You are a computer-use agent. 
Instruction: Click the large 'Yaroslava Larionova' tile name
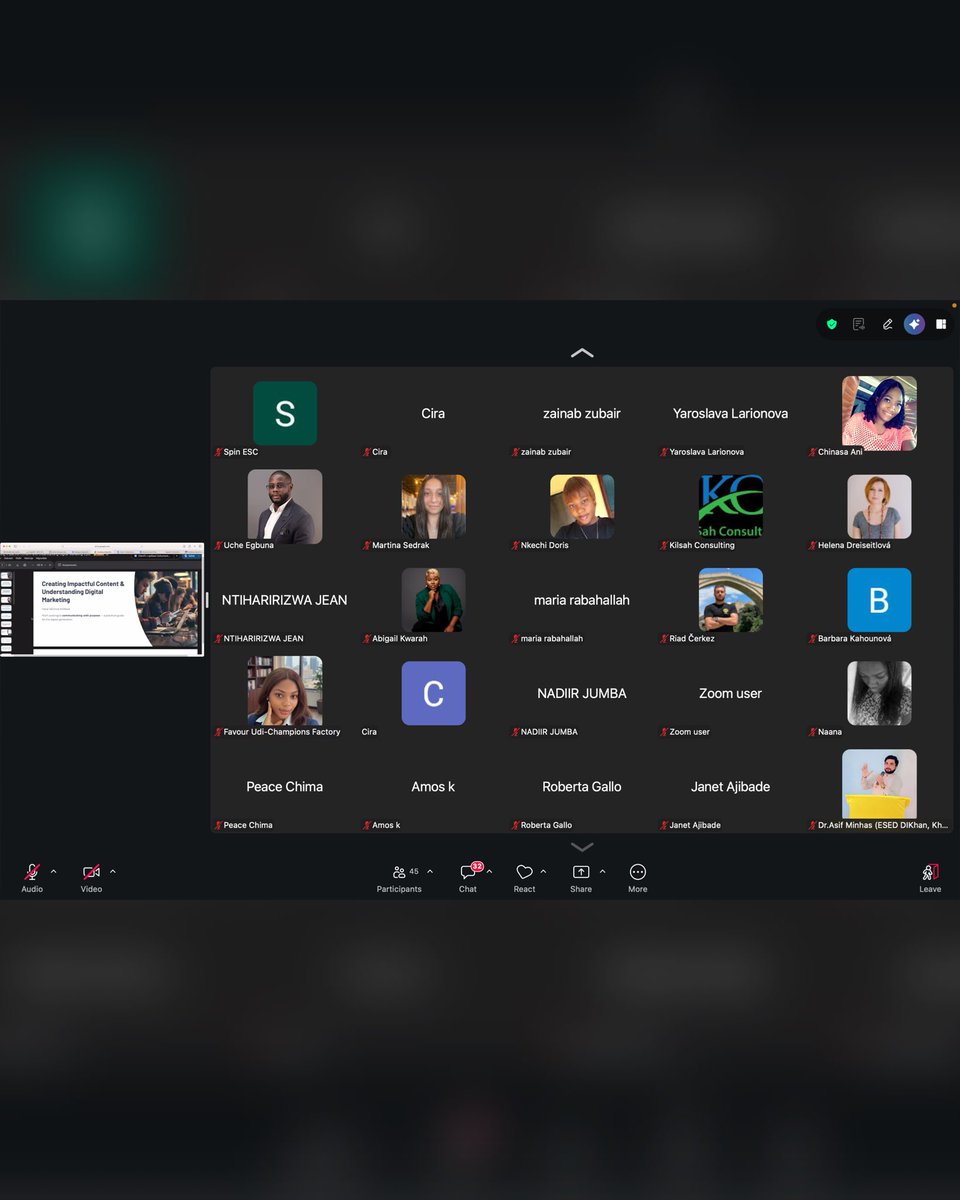(731, 413)
